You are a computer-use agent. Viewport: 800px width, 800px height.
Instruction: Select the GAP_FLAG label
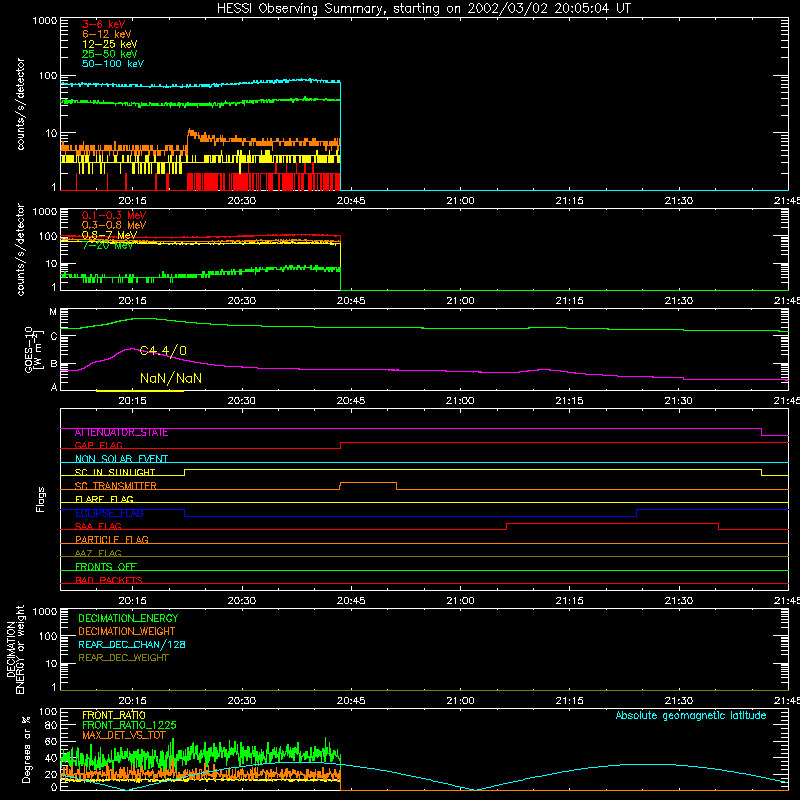98,445
